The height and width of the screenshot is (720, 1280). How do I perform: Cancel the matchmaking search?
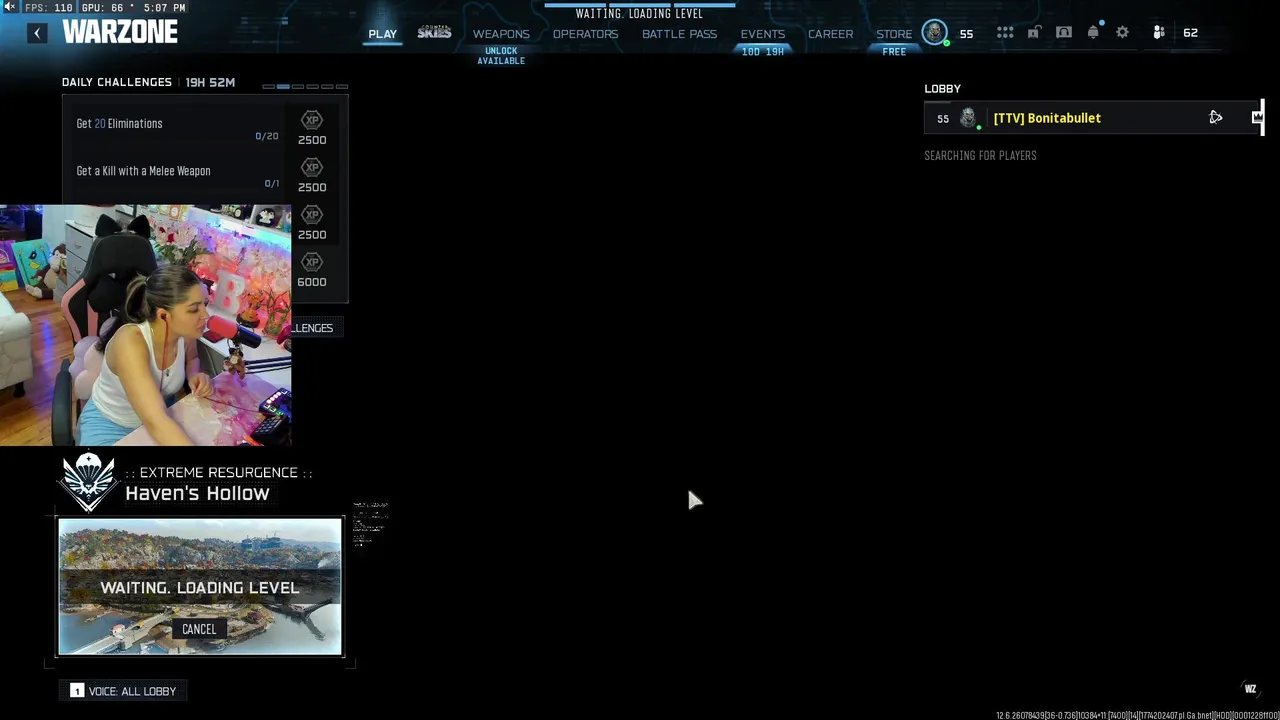click(x=199, y=629)
